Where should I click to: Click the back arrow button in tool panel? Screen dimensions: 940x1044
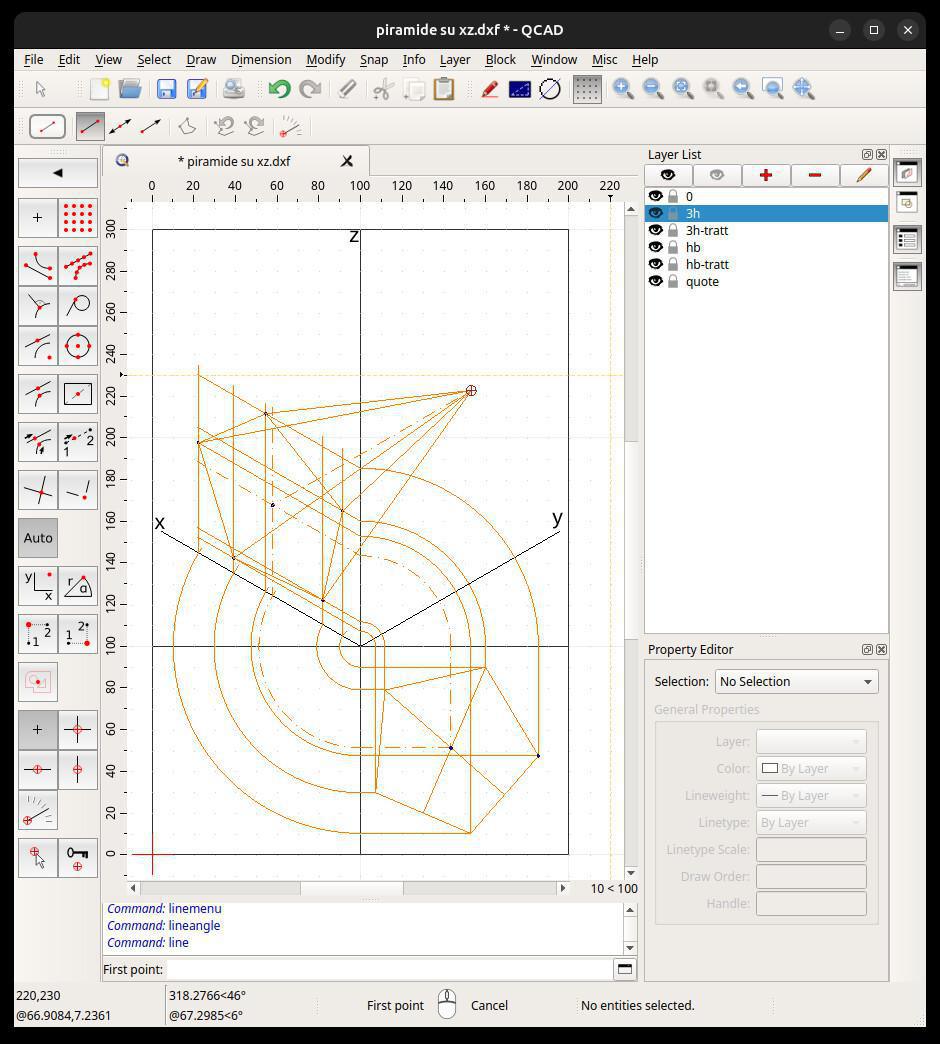[x=58, y=173]
